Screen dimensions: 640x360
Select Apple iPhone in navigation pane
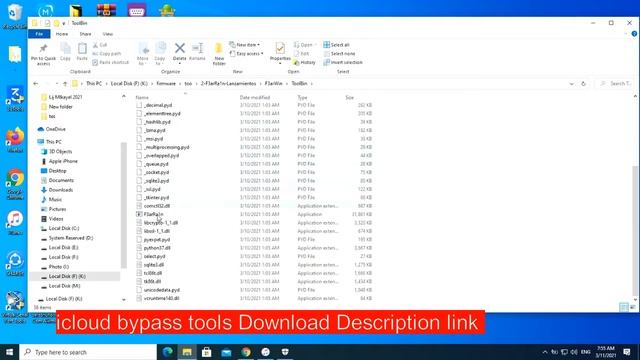tap(63, 161)
